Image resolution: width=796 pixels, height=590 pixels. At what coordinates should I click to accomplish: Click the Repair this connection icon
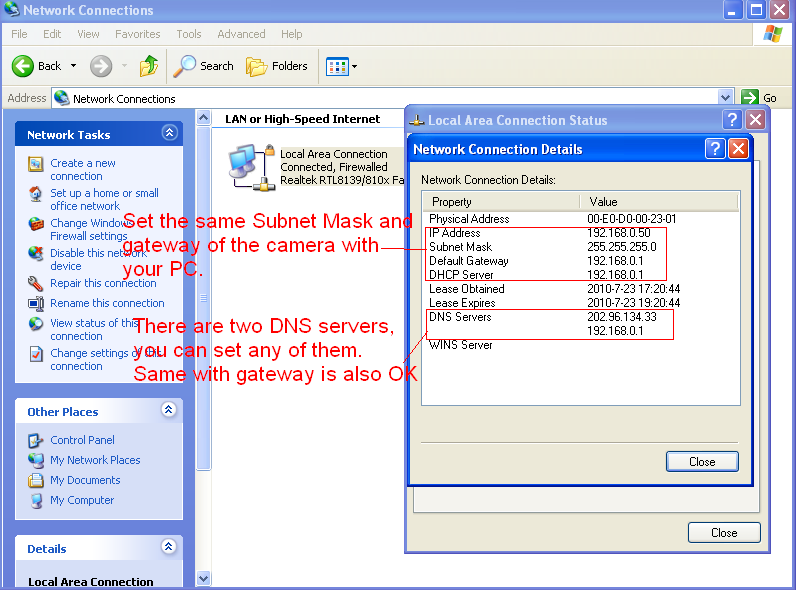click(x=36, y=283)
